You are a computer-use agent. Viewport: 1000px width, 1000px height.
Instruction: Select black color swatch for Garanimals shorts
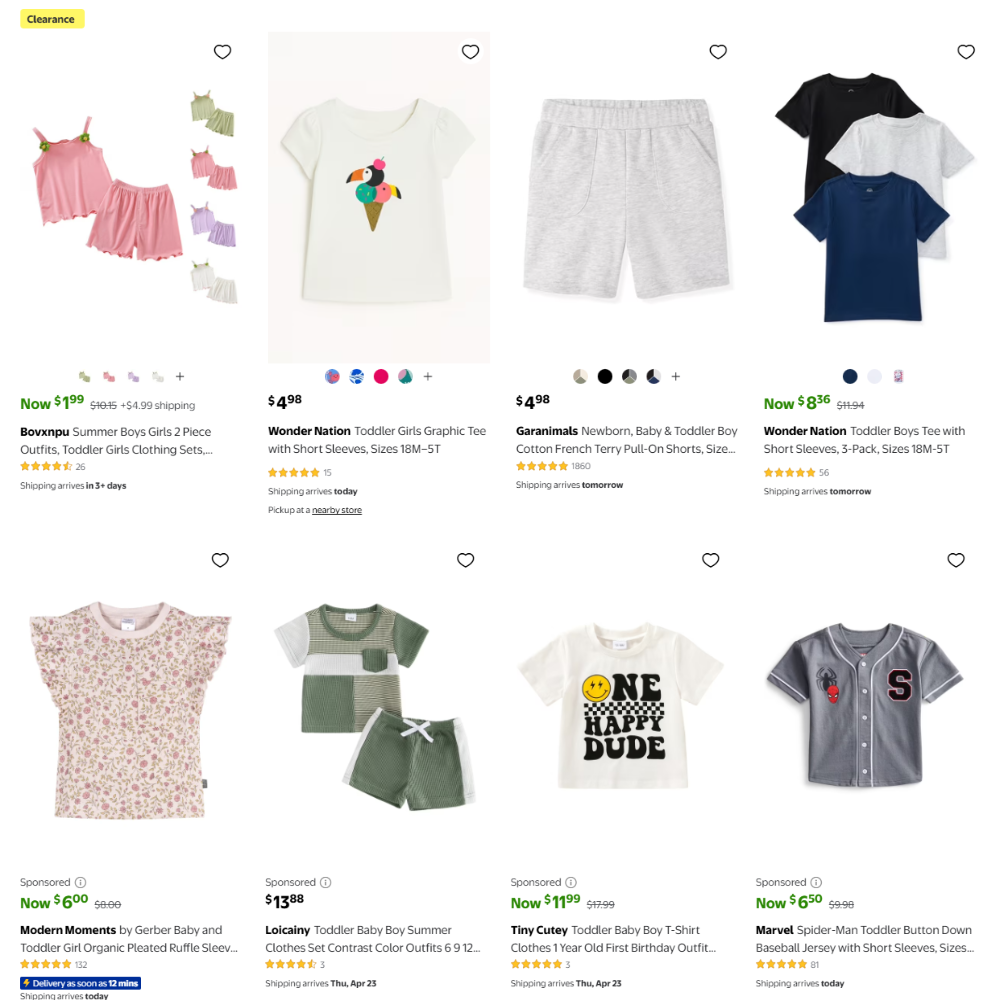coord(605,377)
